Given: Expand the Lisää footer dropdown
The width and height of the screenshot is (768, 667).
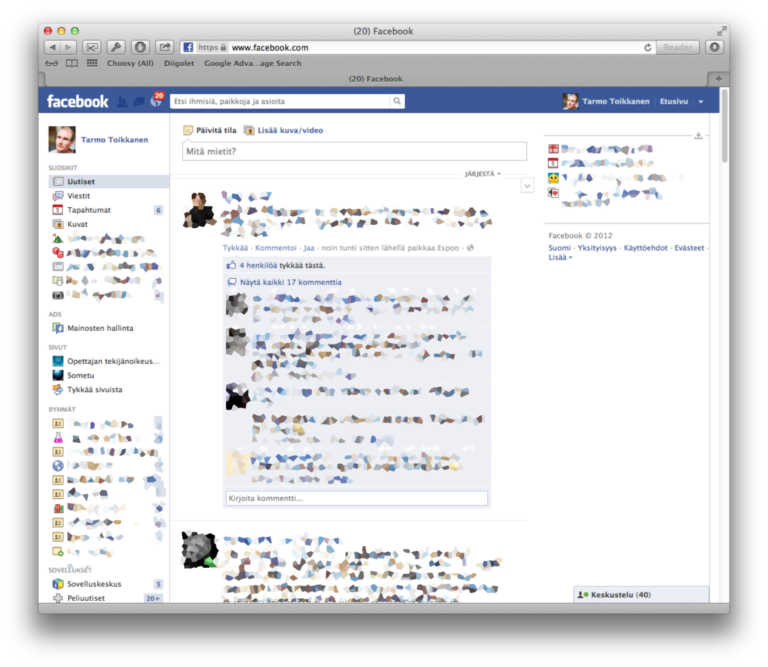Looking at the screenshot, I should 560,257.
